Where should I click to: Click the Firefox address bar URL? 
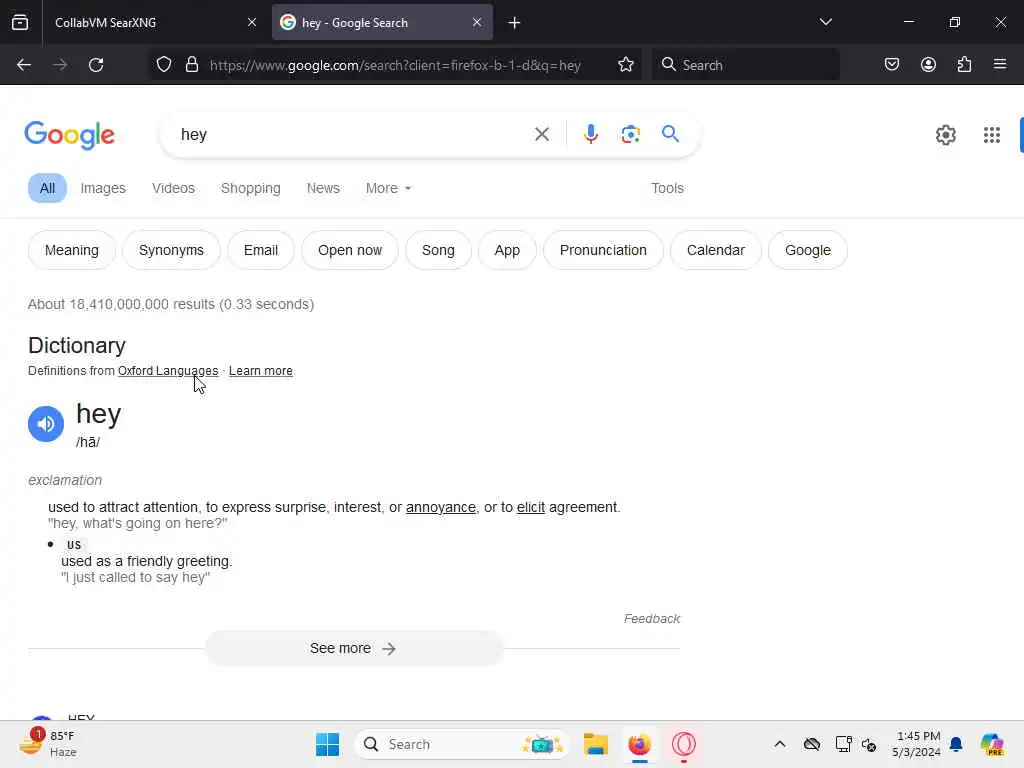(395, 65)
